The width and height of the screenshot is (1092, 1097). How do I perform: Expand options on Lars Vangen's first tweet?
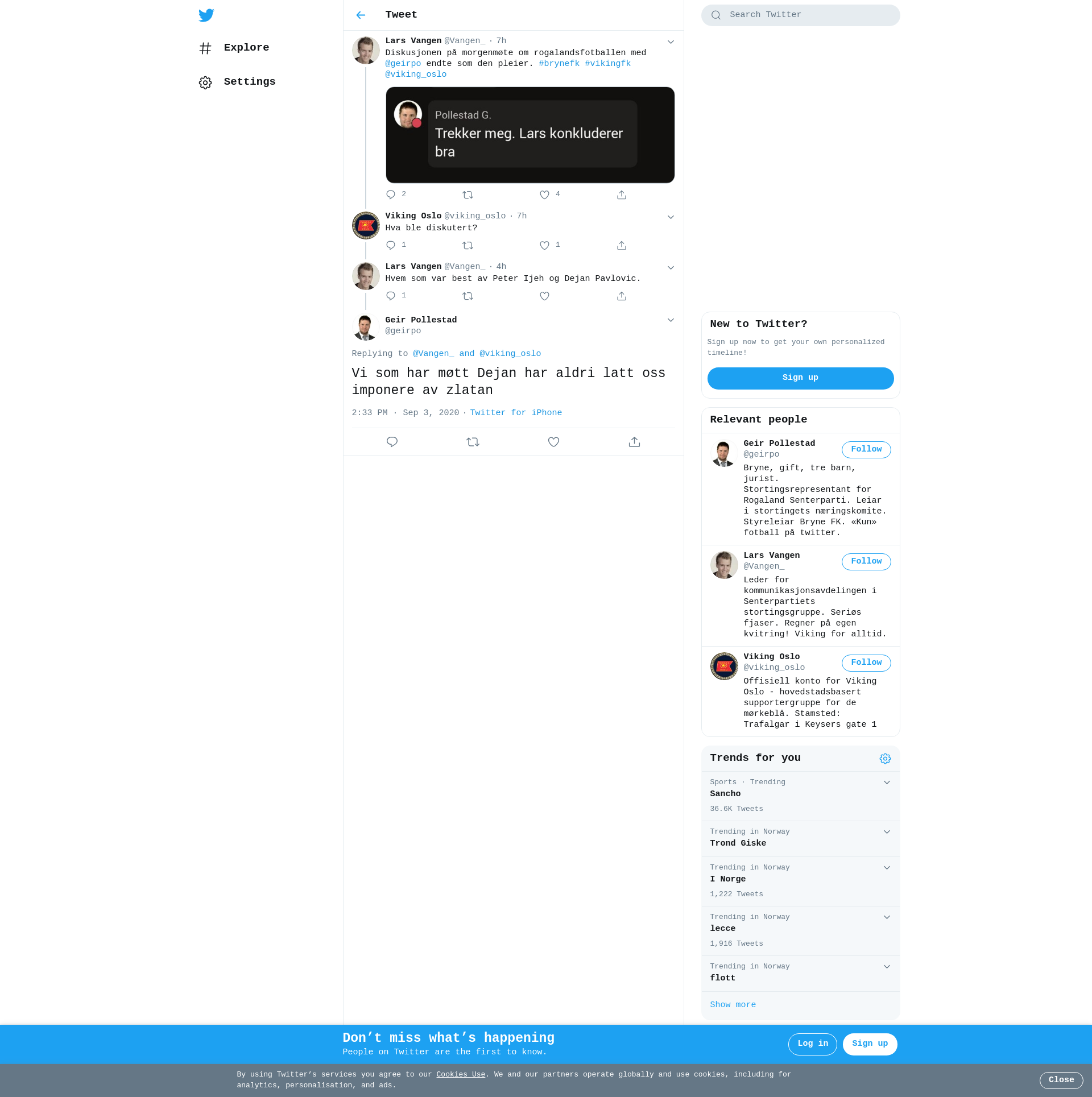[x=671, y=42]
